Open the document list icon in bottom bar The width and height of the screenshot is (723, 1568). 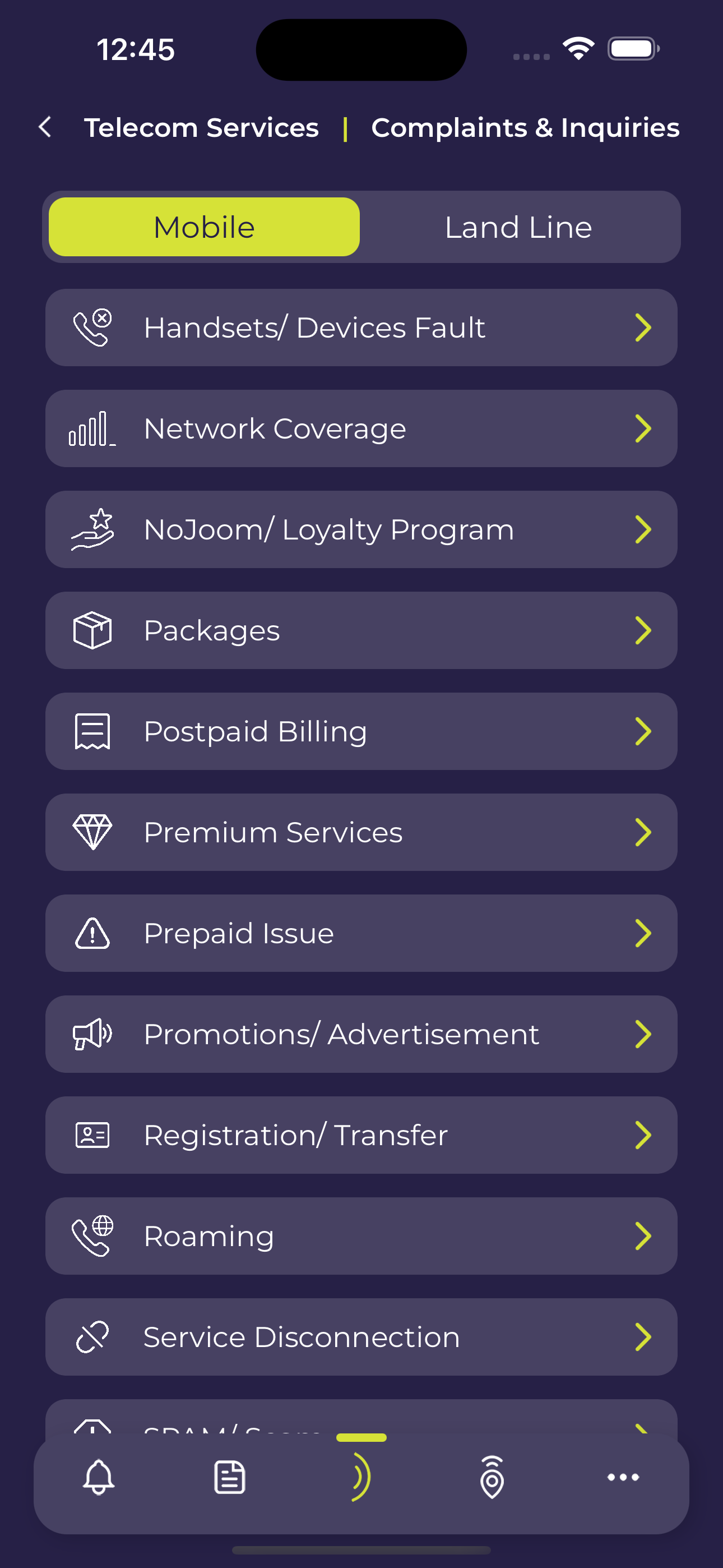tap(229, 1477)
